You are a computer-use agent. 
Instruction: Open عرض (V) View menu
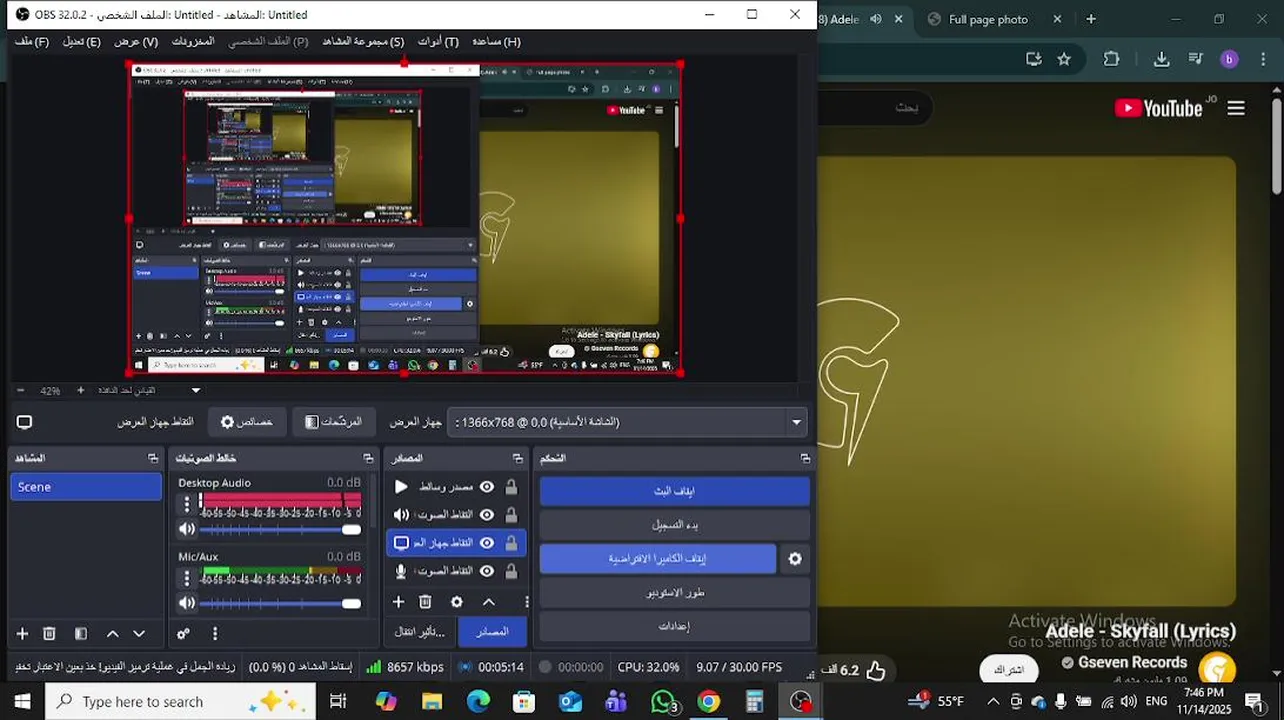[x=136, y=41]
